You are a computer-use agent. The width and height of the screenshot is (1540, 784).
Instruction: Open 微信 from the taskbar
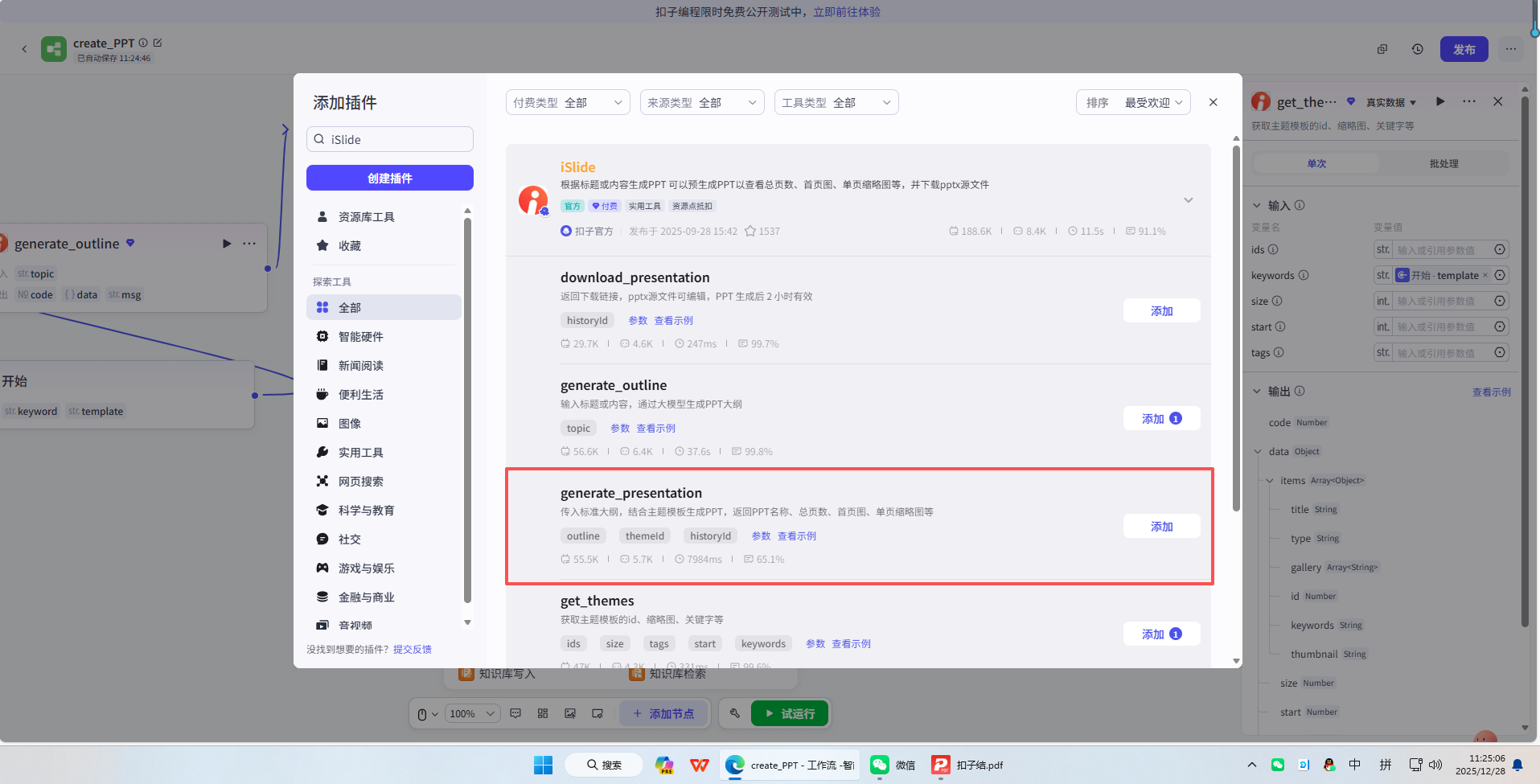pyautogui.click(x=893, y=765)
